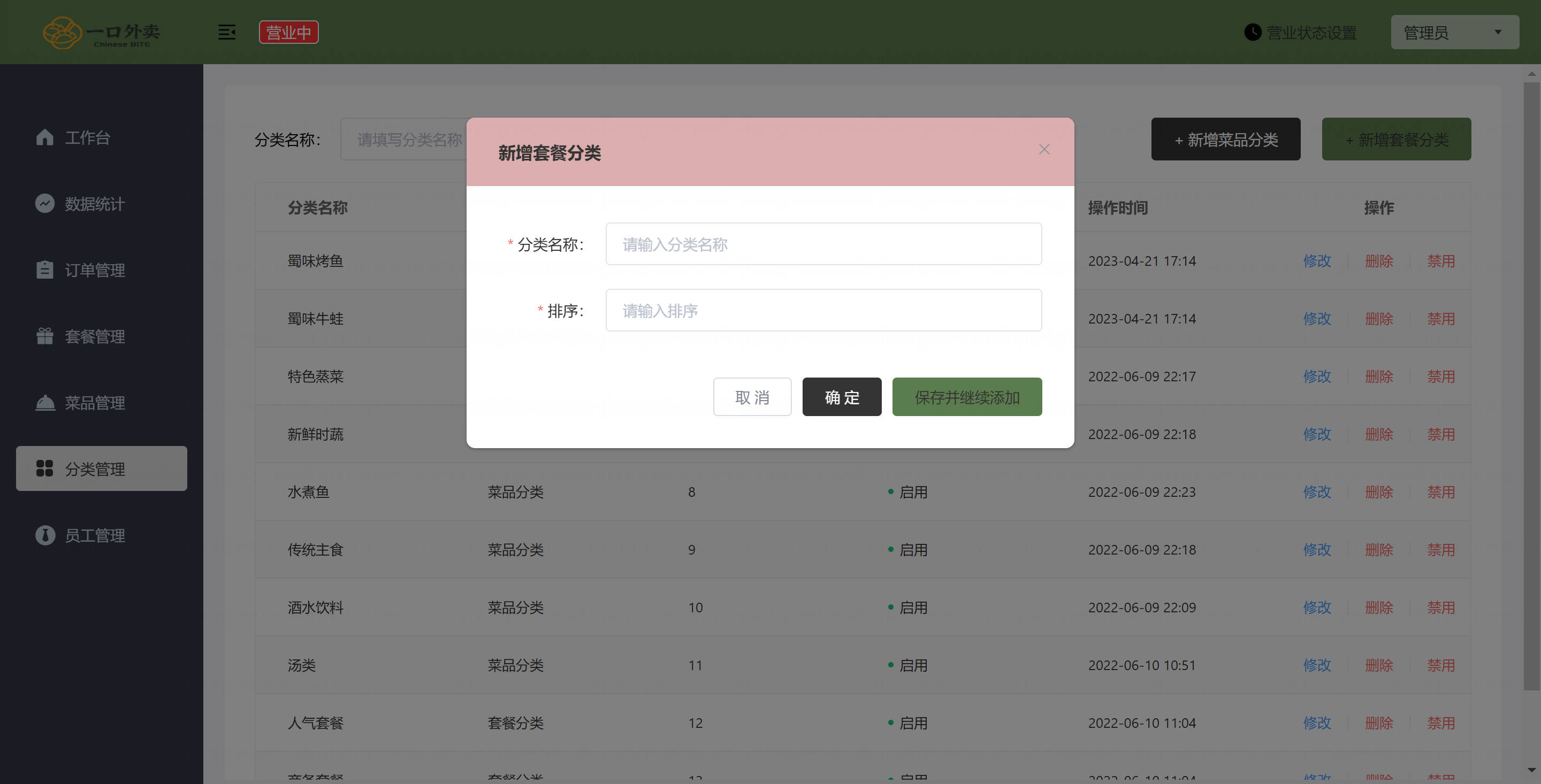The width and height of the screenshot is (1541, 784).
Task: Click timestamp 2022-06-10 10:51
Action: point(1141,665)
